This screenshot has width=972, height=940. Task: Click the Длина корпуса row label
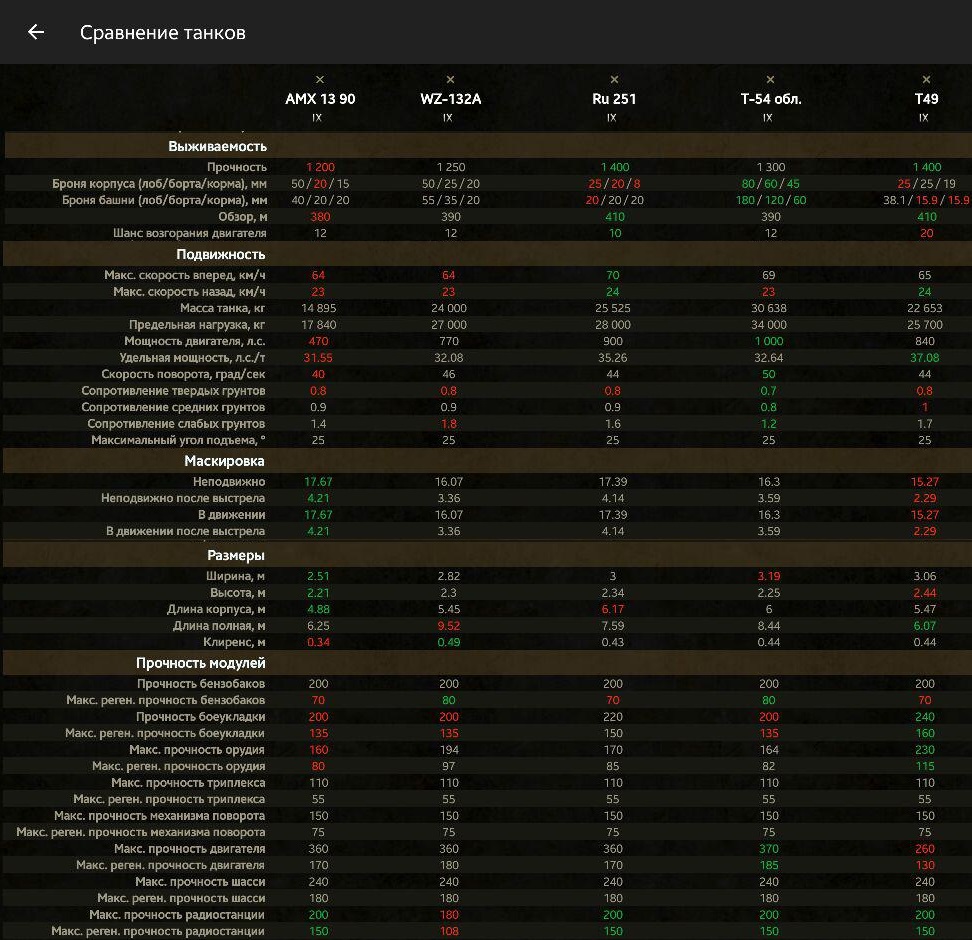pyautogui.click(x=216, y=609)
